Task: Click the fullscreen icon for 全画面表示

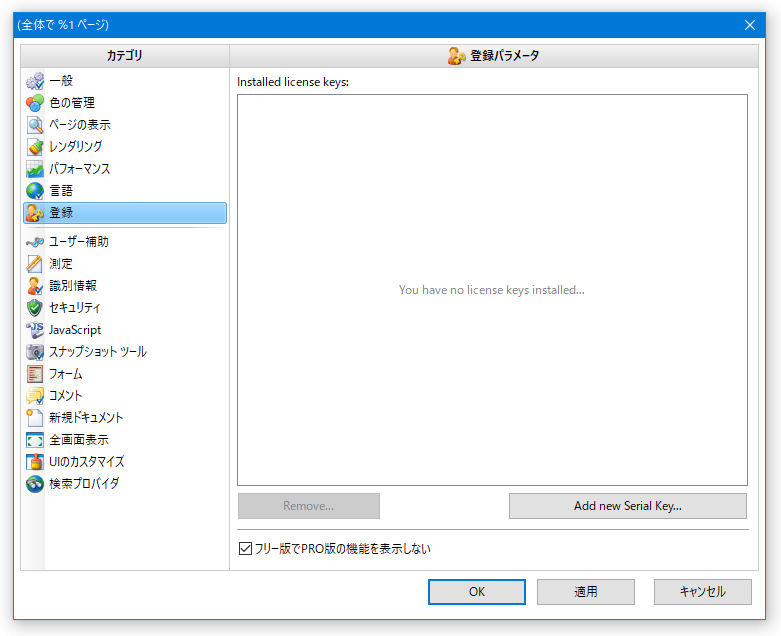Action: tap(35, 440)
